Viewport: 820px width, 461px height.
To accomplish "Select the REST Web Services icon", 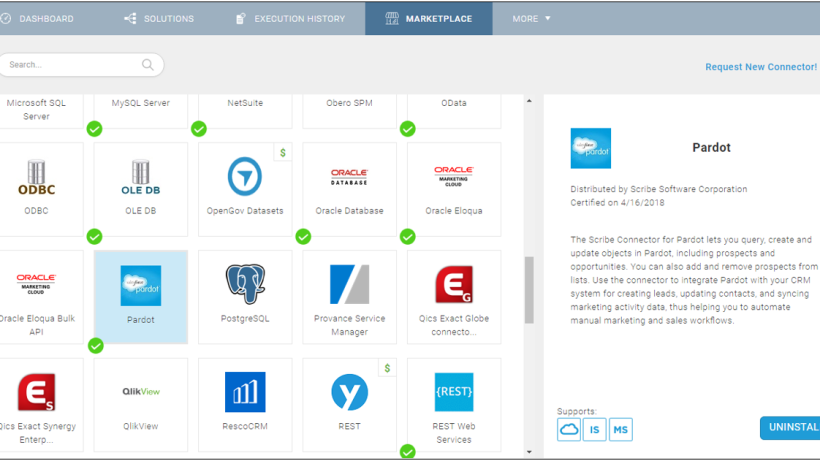I will [453, 392].
